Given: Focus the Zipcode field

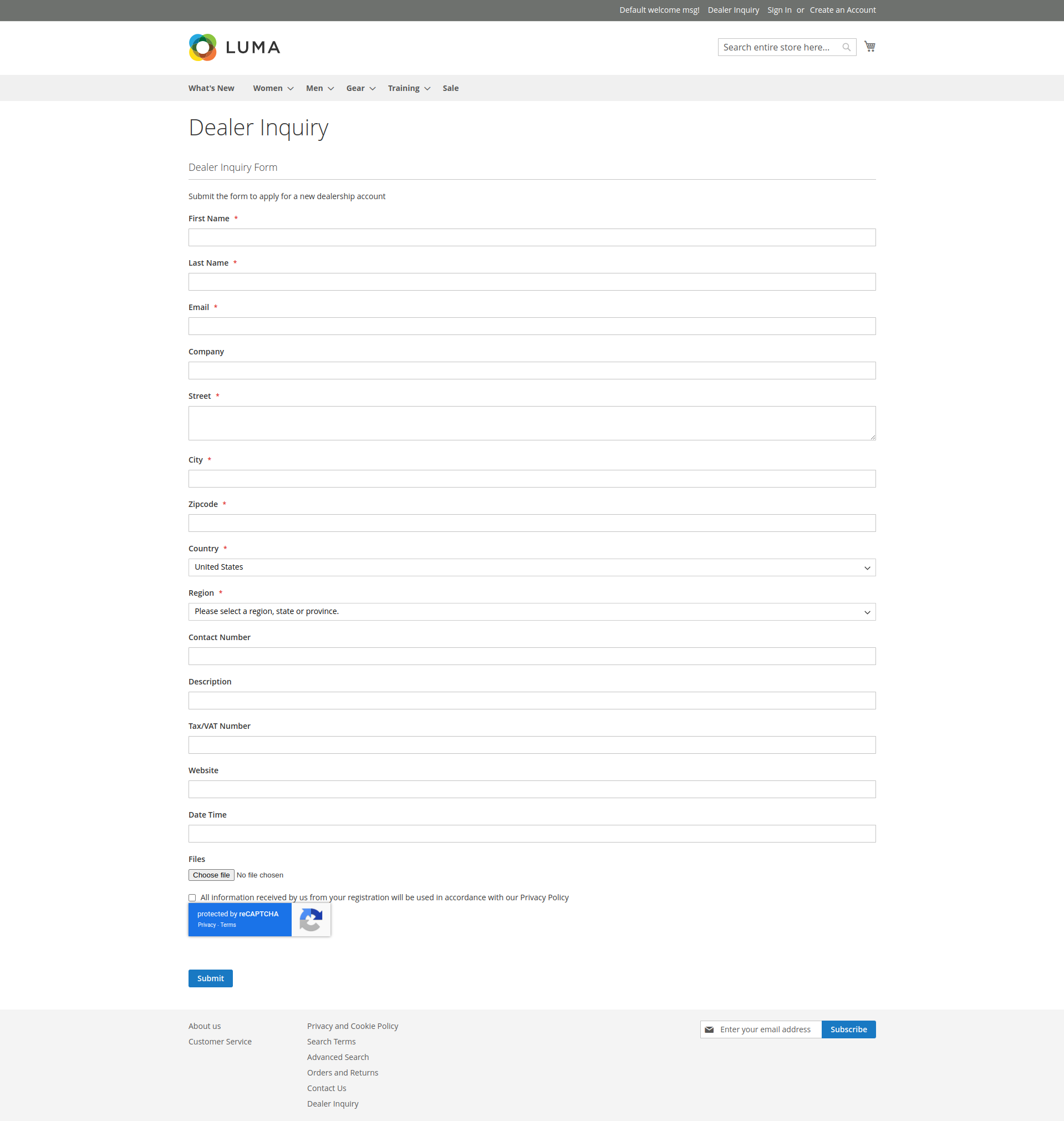Looking at the screenshot, I should [532, 523].
